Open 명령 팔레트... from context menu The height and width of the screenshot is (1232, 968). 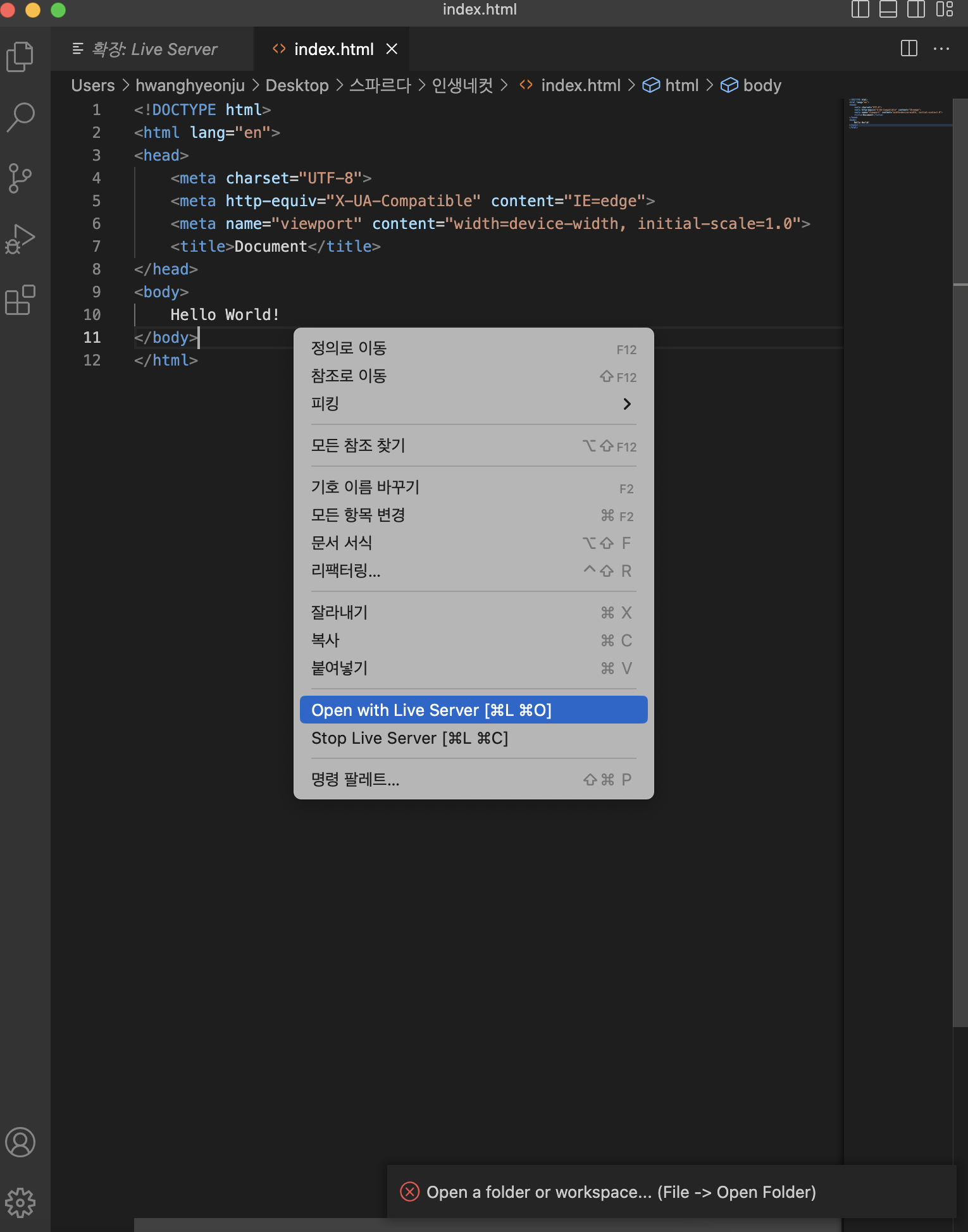coord(473,780)
